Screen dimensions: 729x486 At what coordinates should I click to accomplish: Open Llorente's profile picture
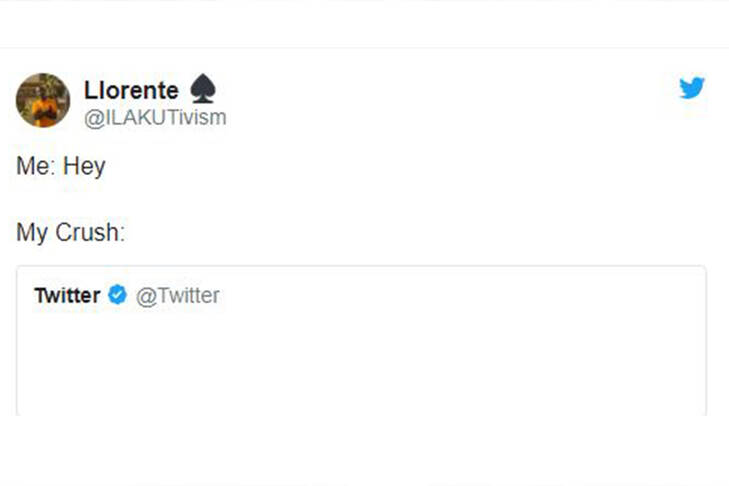pyautogui.click(x=43, y=100)
